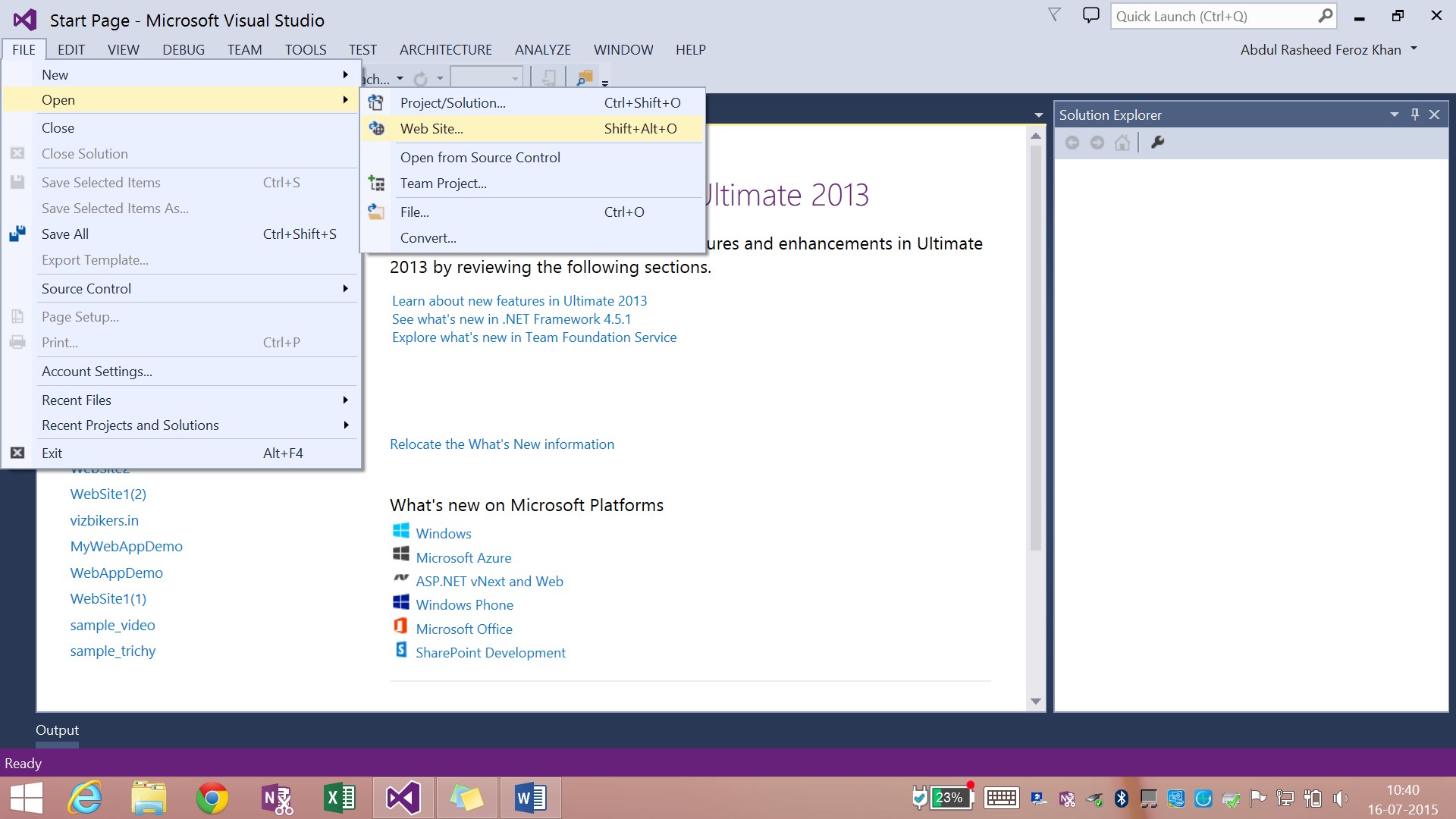Image resolution: width=1456 pixels, height=819 pixels.
Task: Open recent project sample_trichy
Action: pyautogui.click(x=113, y=651)
